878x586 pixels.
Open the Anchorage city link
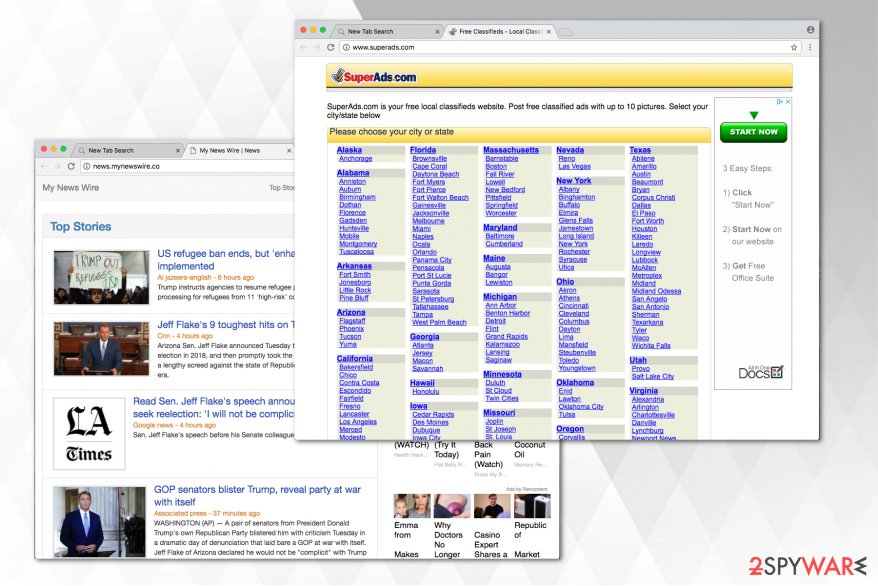pyautogui.click(x=356, y=158)
